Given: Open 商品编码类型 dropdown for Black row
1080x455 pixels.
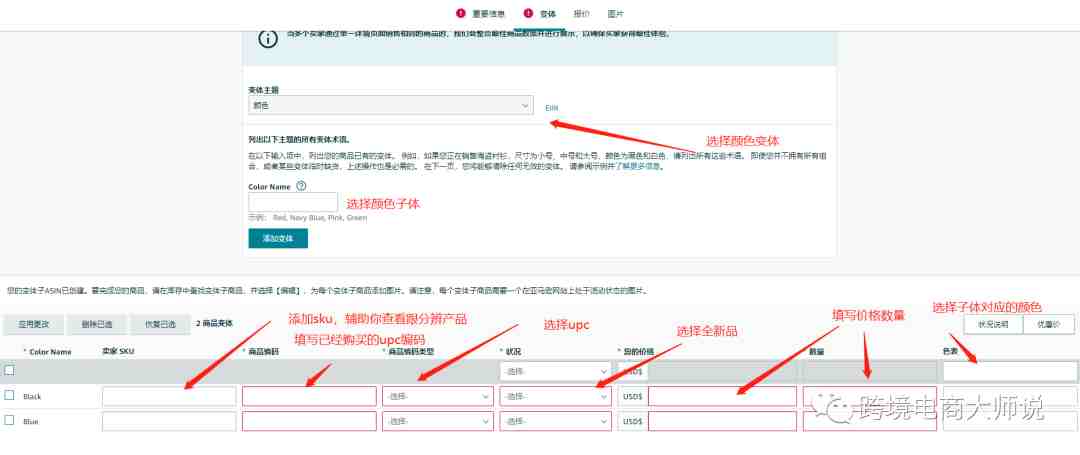Looking at the screenshot, I should (x=437, y=396).
